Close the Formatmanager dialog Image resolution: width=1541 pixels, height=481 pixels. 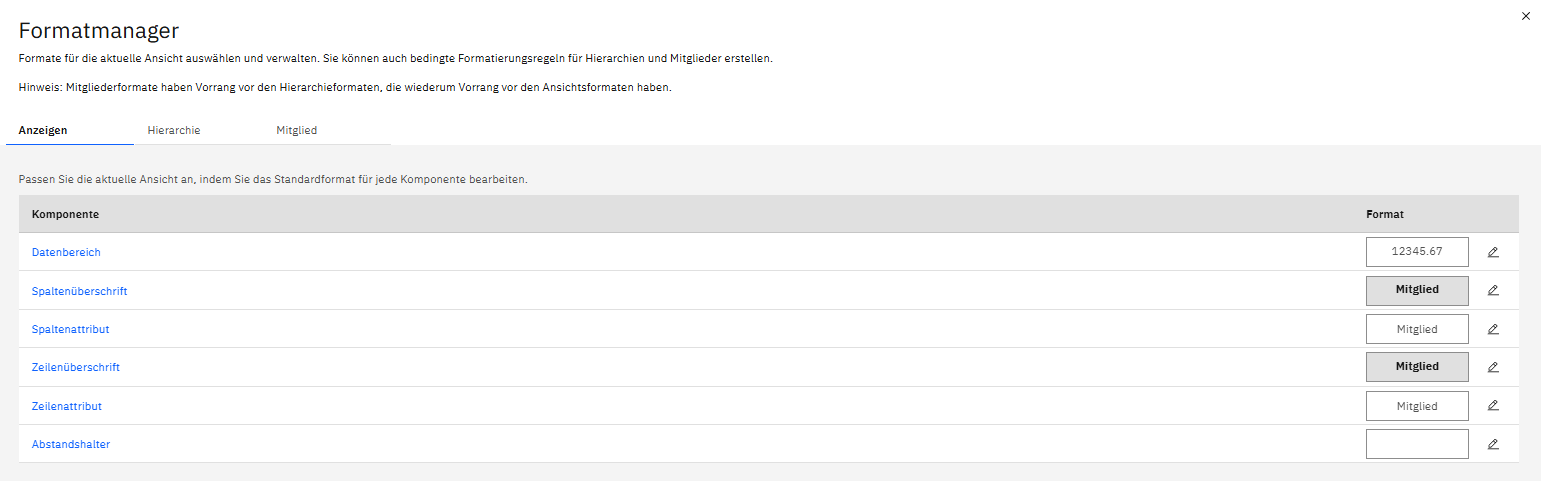click(x=1525, y=16)
